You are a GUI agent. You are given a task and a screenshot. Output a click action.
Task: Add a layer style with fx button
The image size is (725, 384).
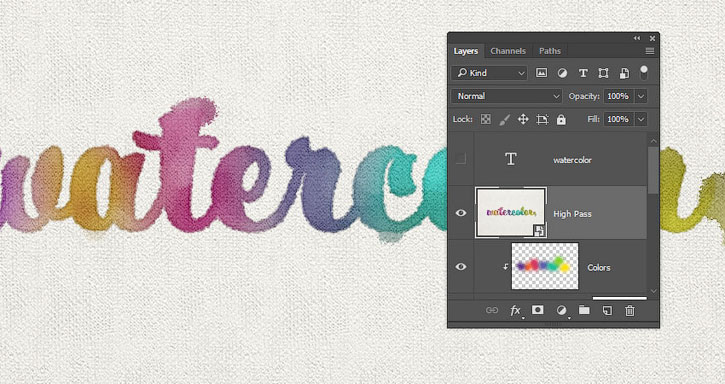(x=515, y=310)
